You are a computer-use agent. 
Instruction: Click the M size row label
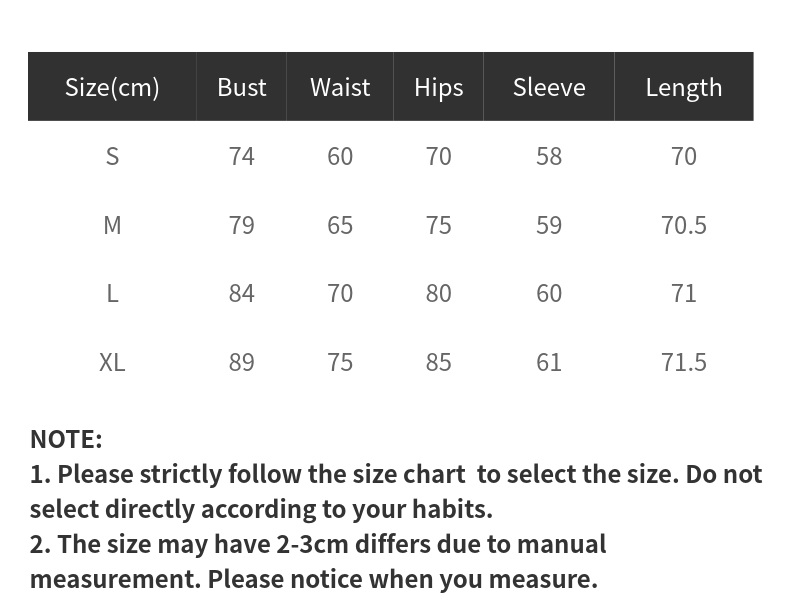112,225
